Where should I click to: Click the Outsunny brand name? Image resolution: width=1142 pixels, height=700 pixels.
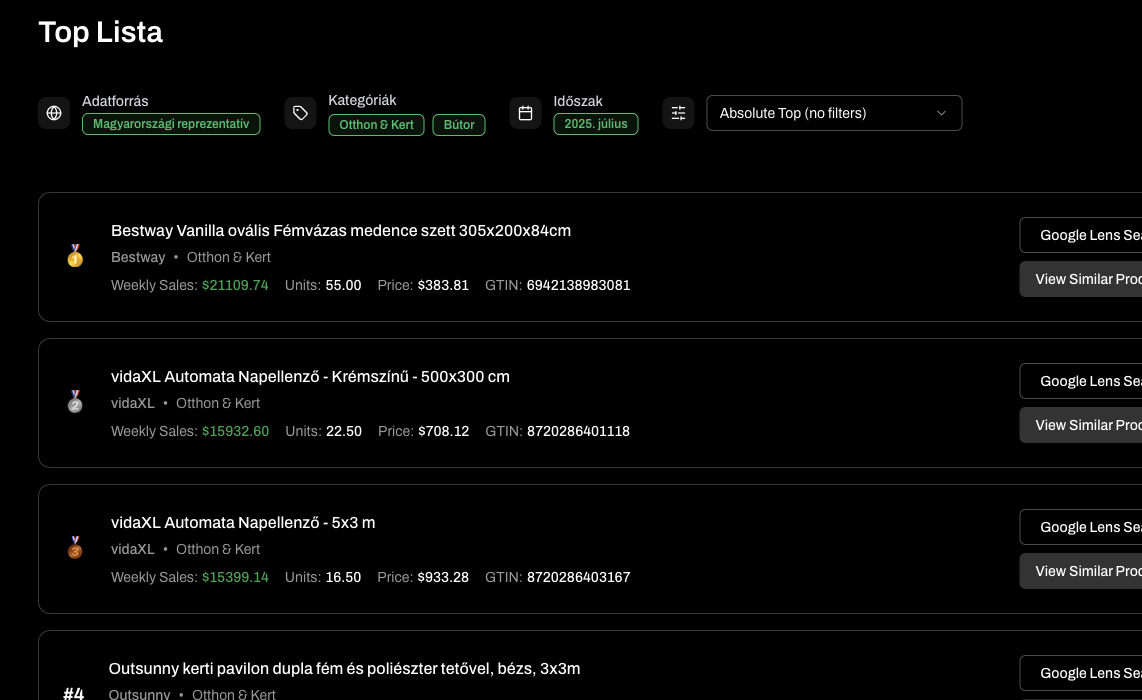(139, 694)
